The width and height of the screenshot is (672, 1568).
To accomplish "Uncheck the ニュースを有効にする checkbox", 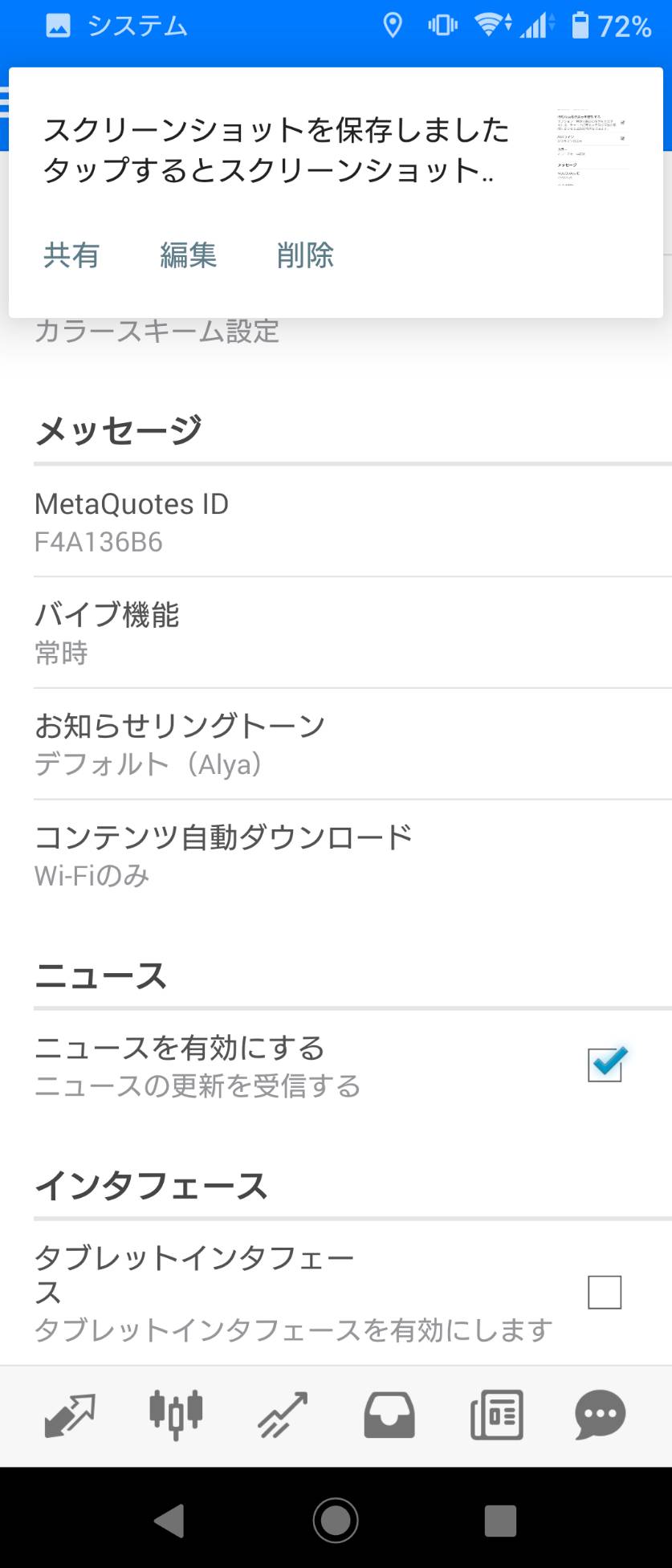I will tap(605, 1065).
